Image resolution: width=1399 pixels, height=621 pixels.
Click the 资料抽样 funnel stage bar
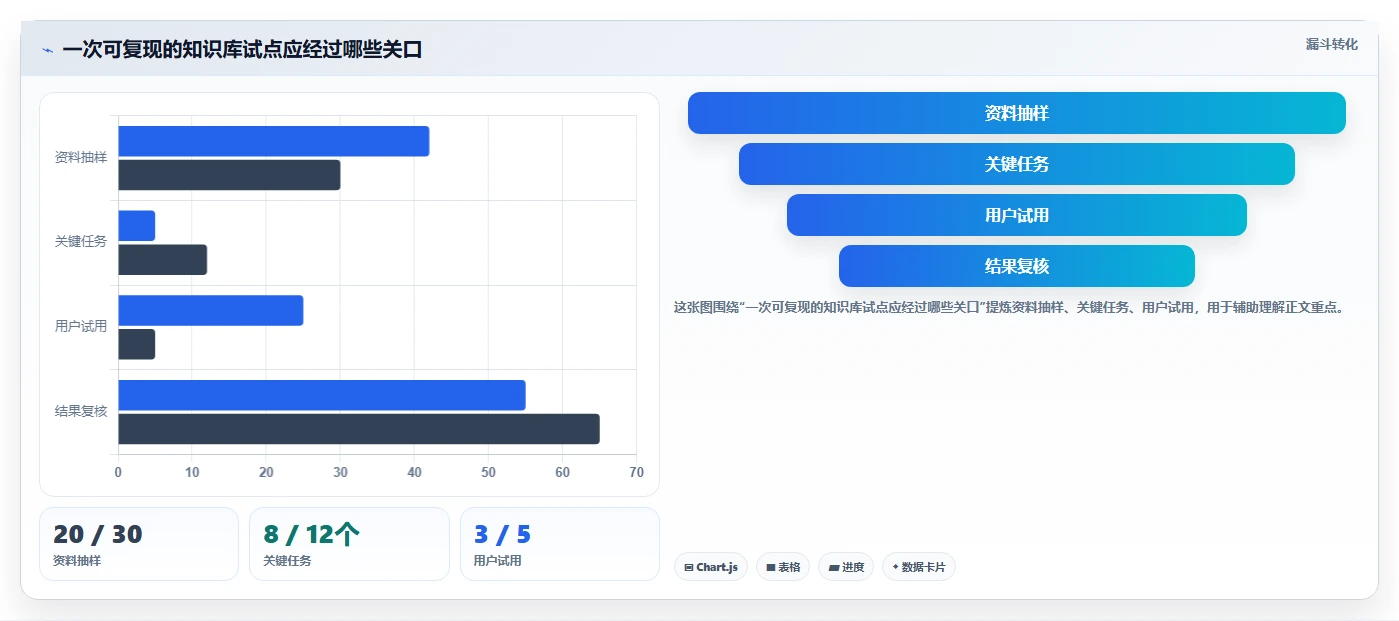[x=1017, y=113]
